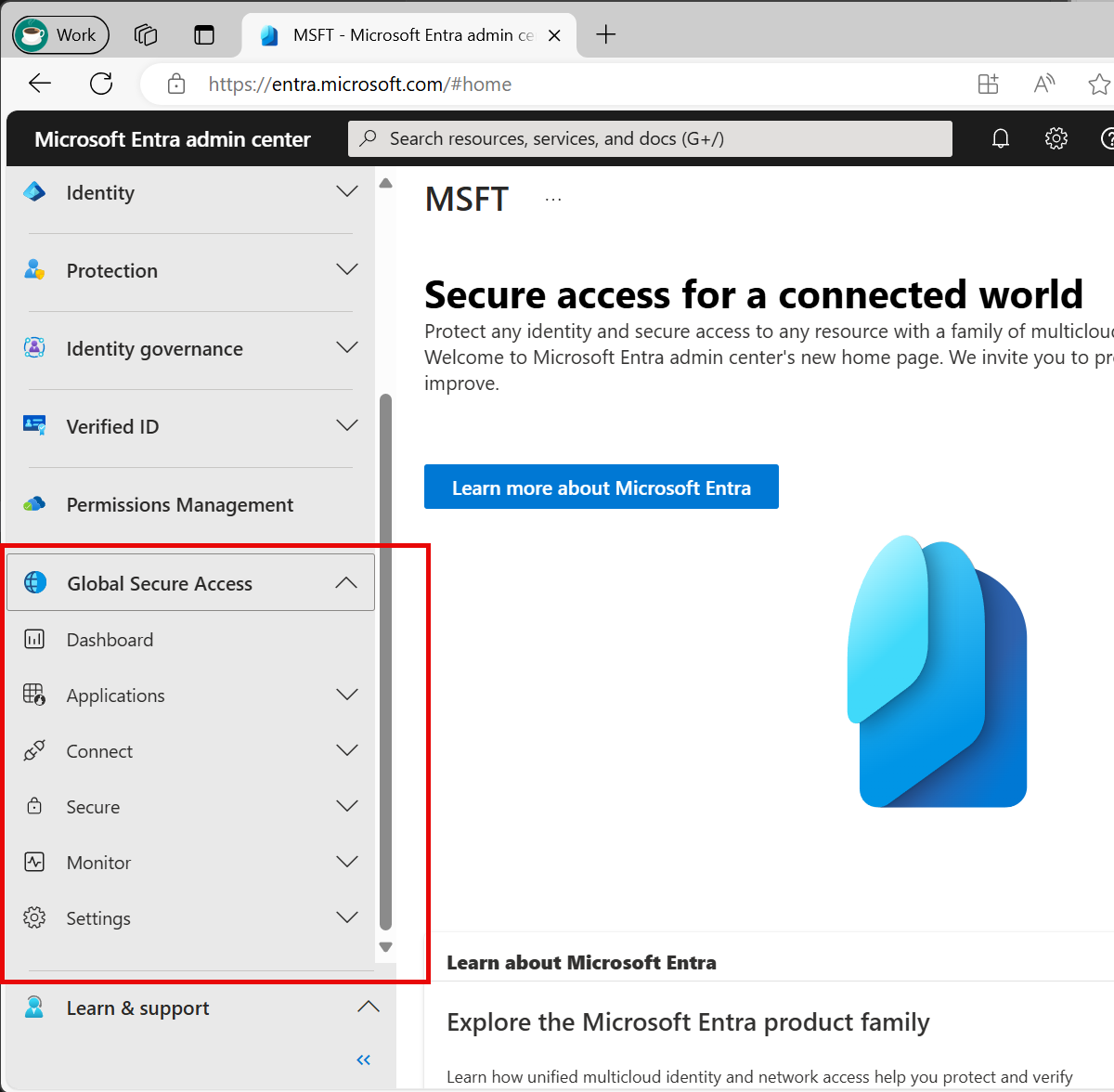Expand the Settings submenu chevron
The width and height of the screenshot is (1114, 1092).
pos(347,917)
